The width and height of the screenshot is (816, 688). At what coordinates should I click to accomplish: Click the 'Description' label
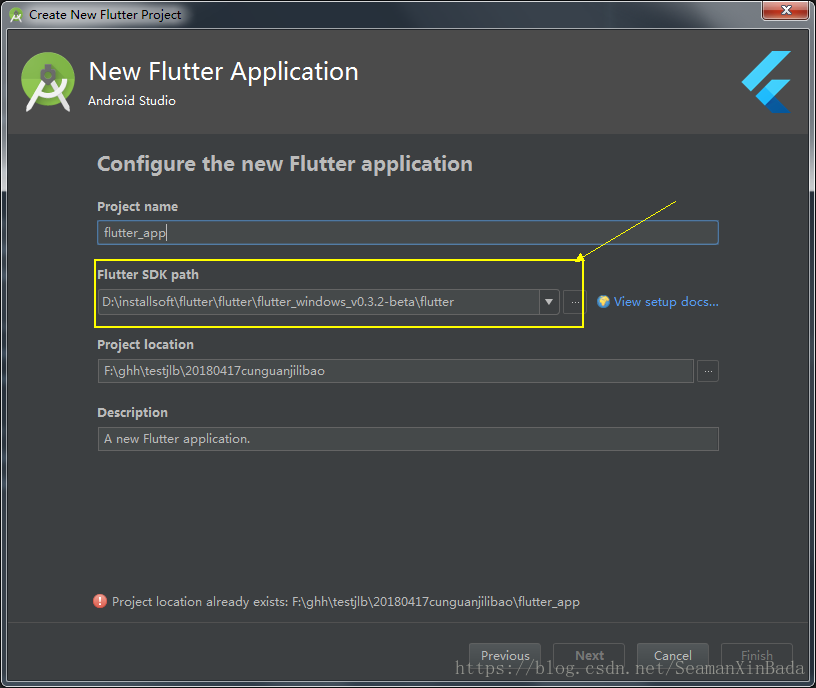click(132, 413)
